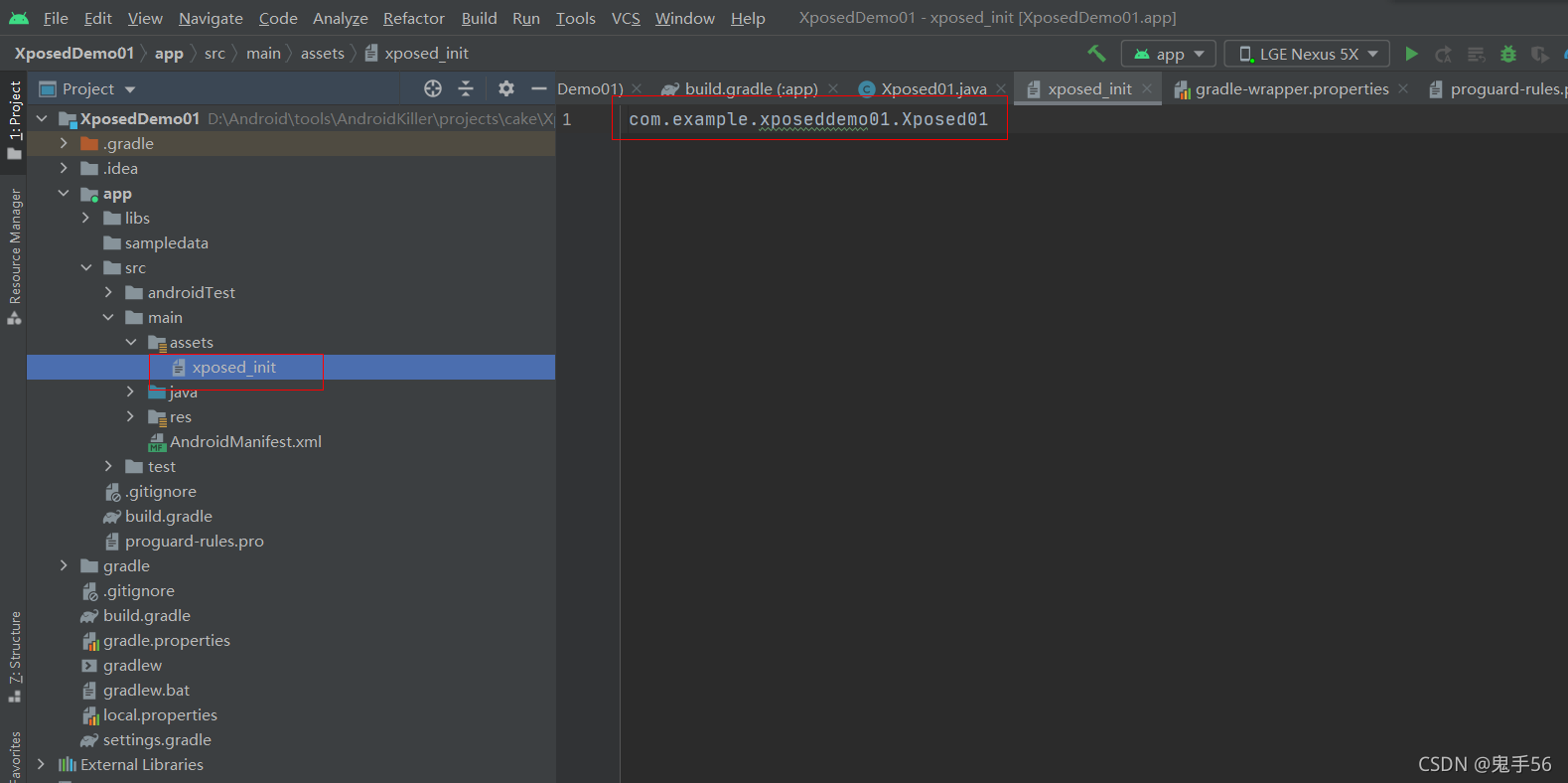Close the Xposed01.java tab
Screen dimensions: 1568x783
tap(1001, 88)
